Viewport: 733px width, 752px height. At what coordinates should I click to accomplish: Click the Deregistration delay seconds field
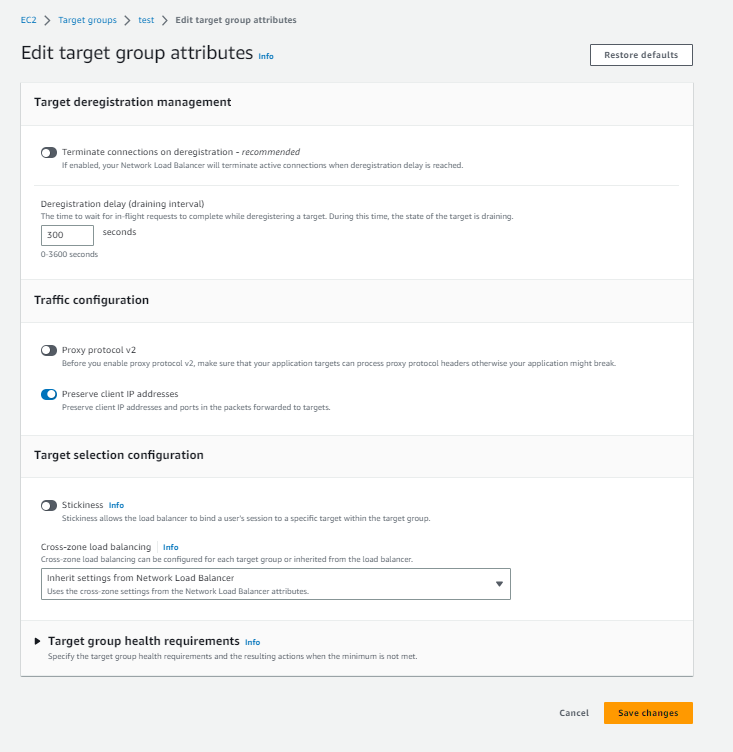[67, 235]
